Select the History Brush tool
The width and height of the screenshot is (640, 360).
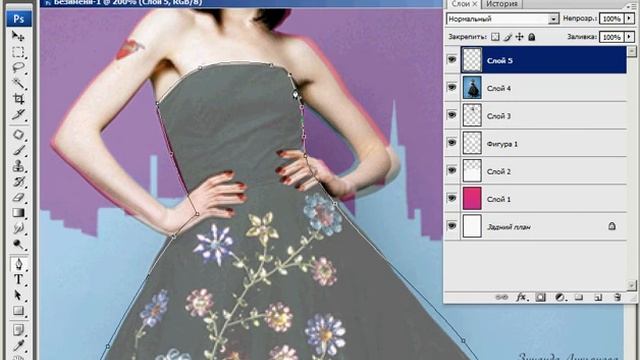point(18,182)
